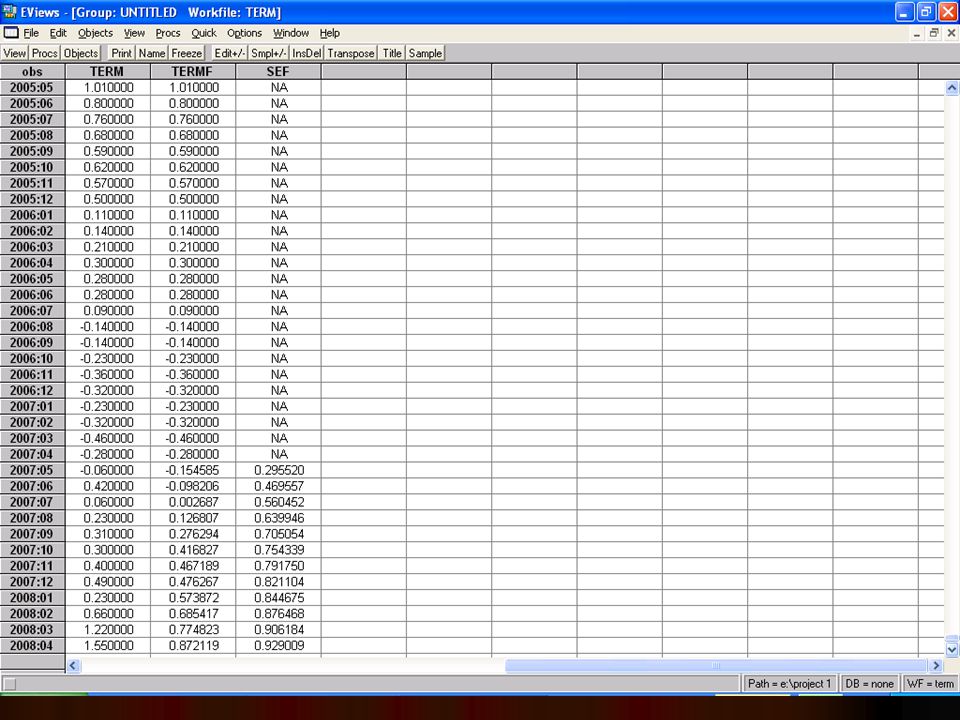Click row header 2007:12
The height and width of the screenshot is (720, 960).
[x=32, y=582]
